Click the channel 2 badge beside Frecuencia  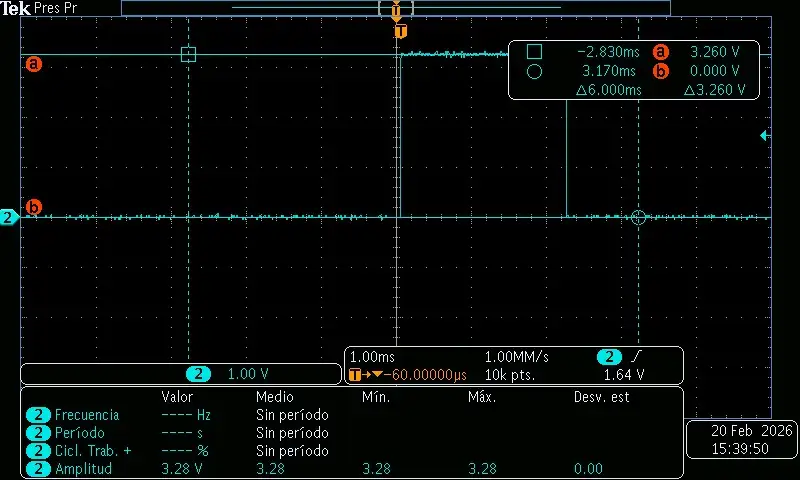click(38, 415)
